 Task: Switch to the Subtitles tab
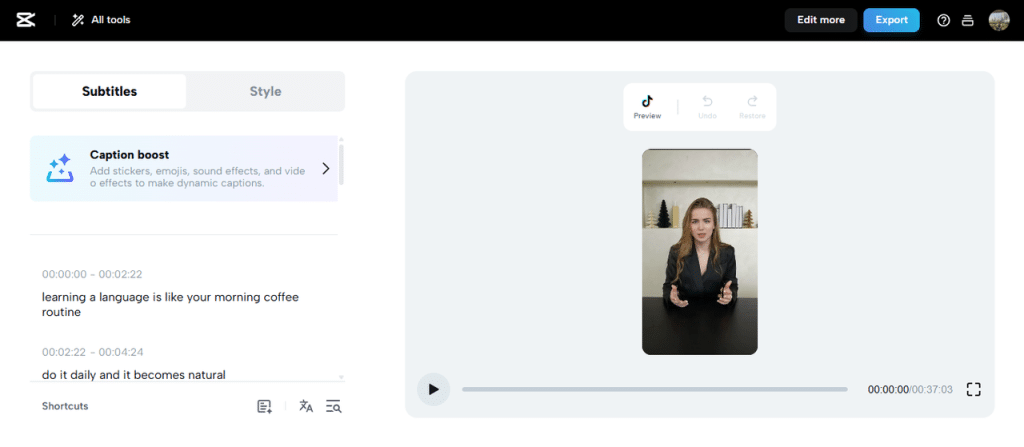(x=109, y=91)
